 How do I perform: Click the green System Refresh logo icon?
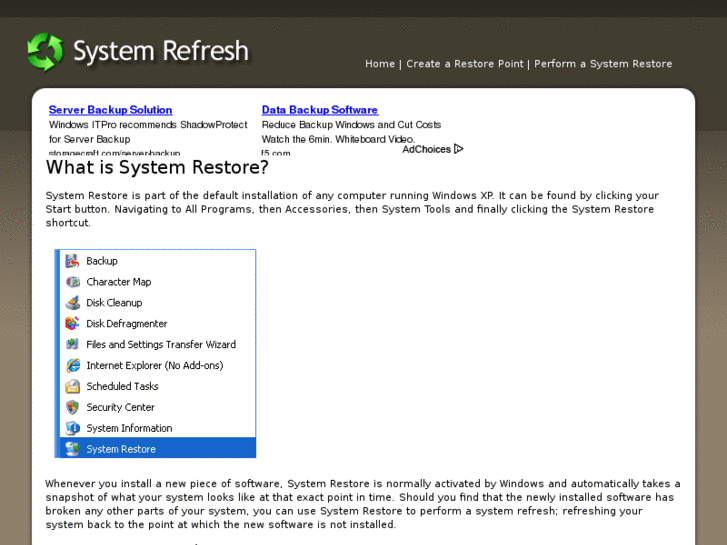pyautogui.click(x=45, y=52)
